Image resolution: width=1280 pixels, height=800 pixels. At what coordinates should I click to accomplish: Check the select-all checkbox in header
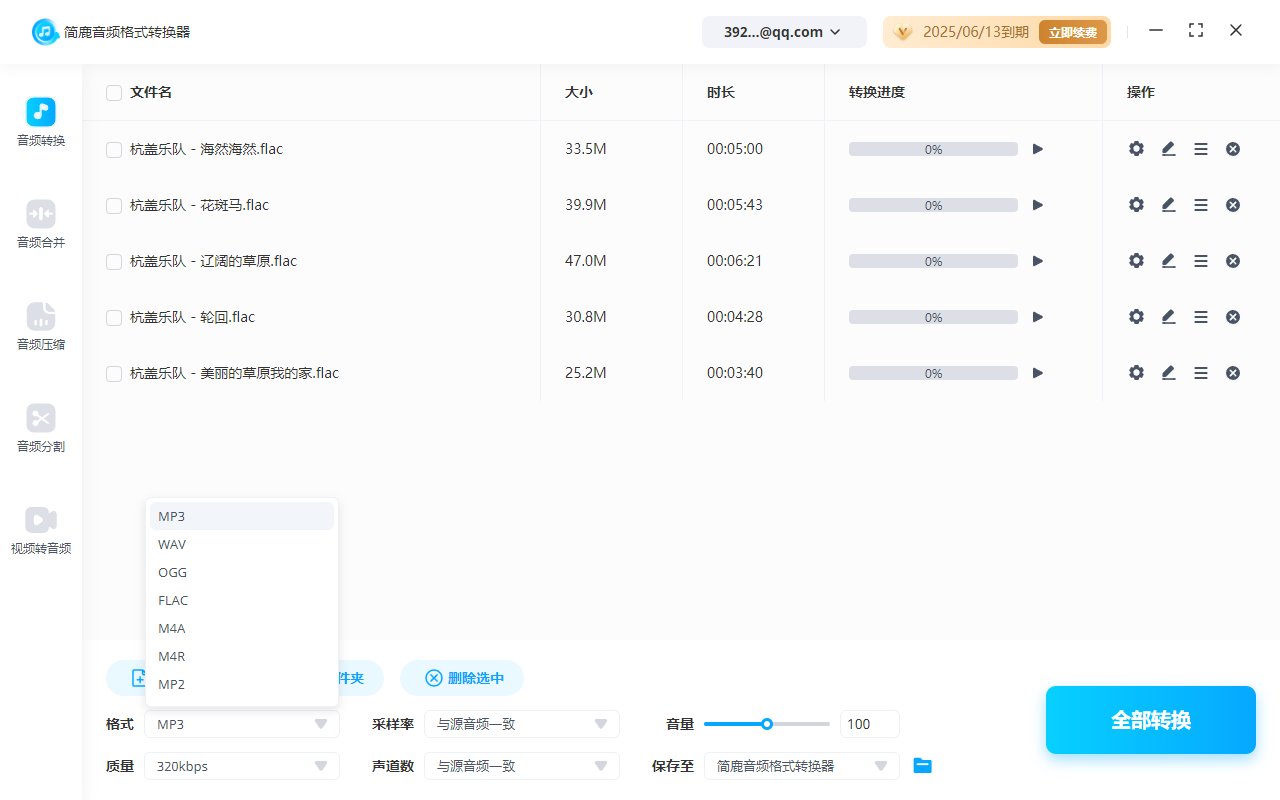(x=113, y=92)
